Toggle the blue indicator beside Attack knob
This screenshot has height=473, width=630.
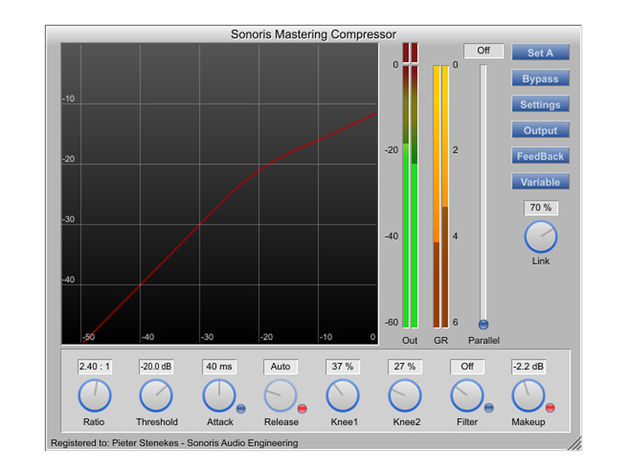pyautogui.click(x=241, y=409)
